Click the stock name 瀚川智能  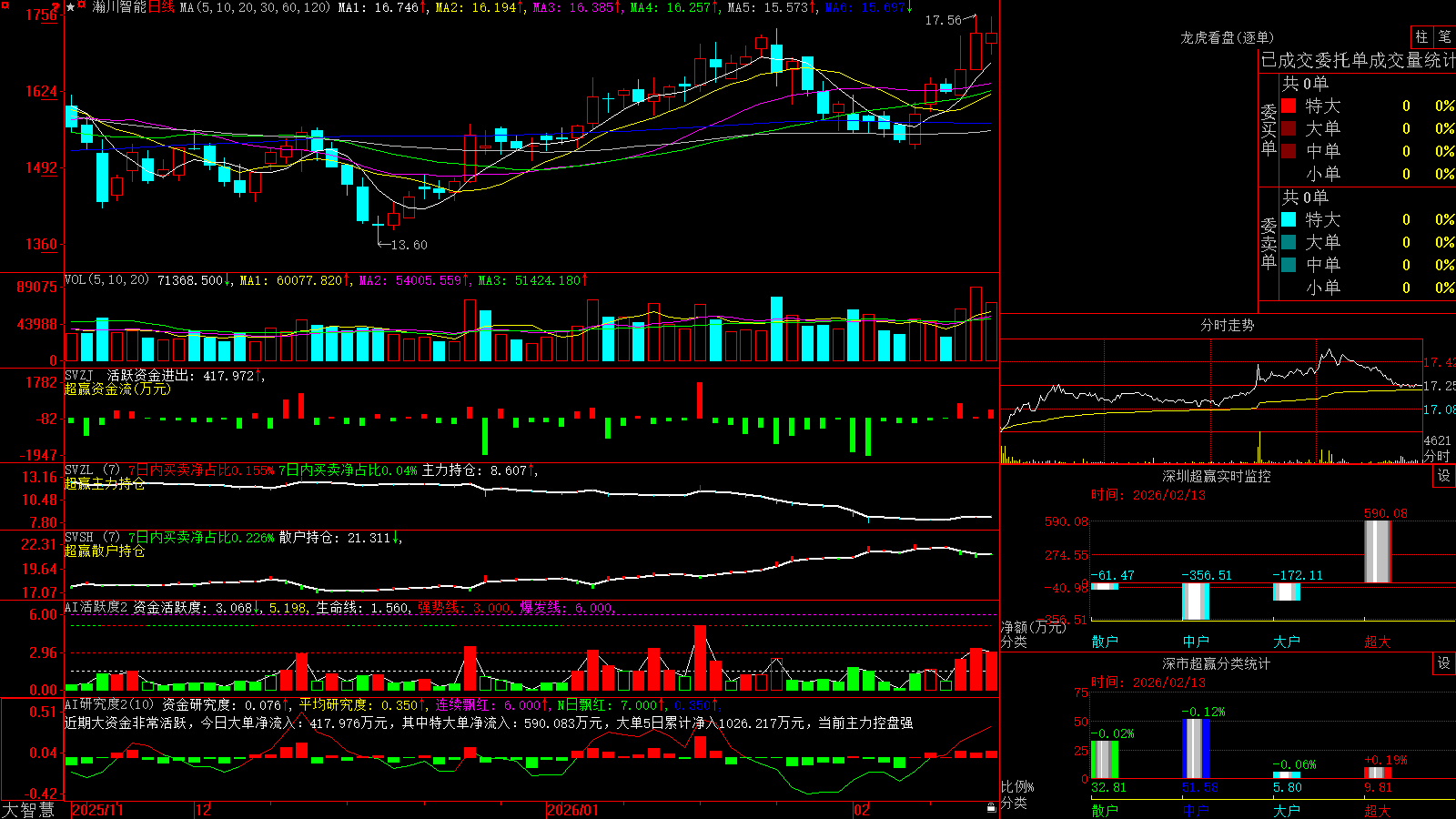[x=119, y=7]
